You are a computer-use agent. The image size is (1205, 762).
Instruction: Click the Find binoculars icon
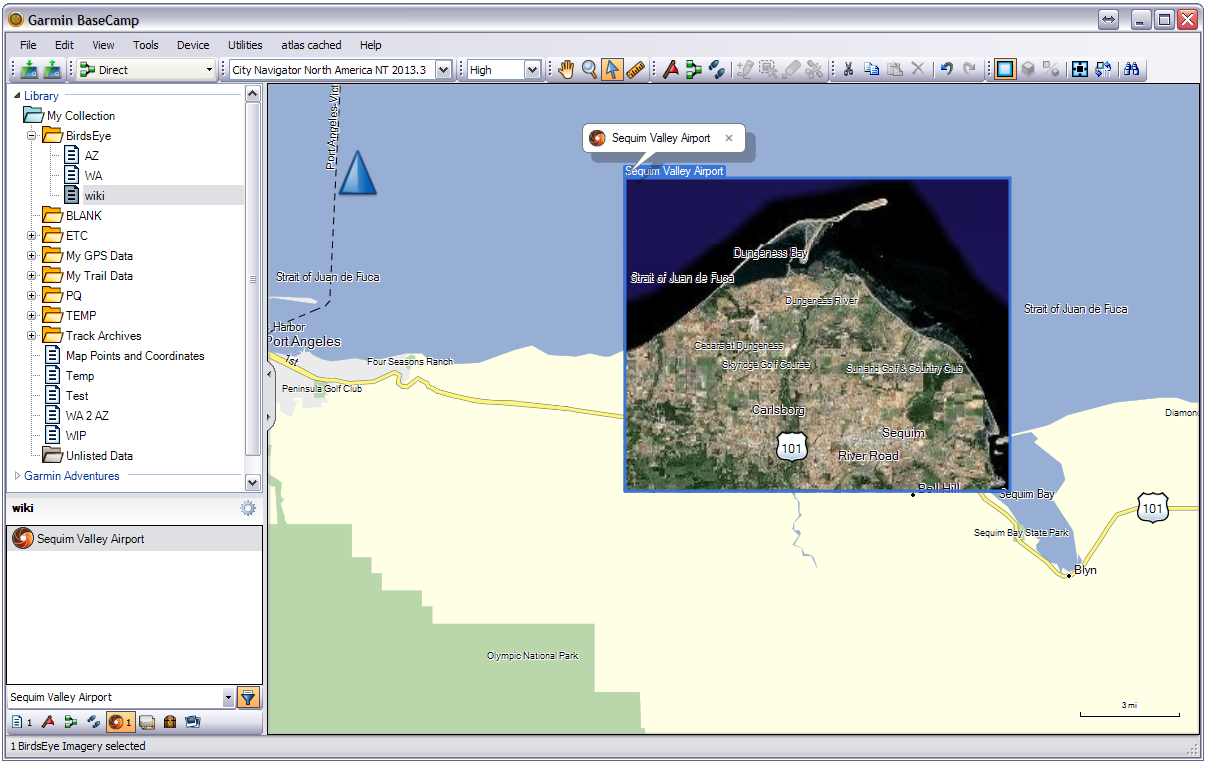coord(1132,69)
